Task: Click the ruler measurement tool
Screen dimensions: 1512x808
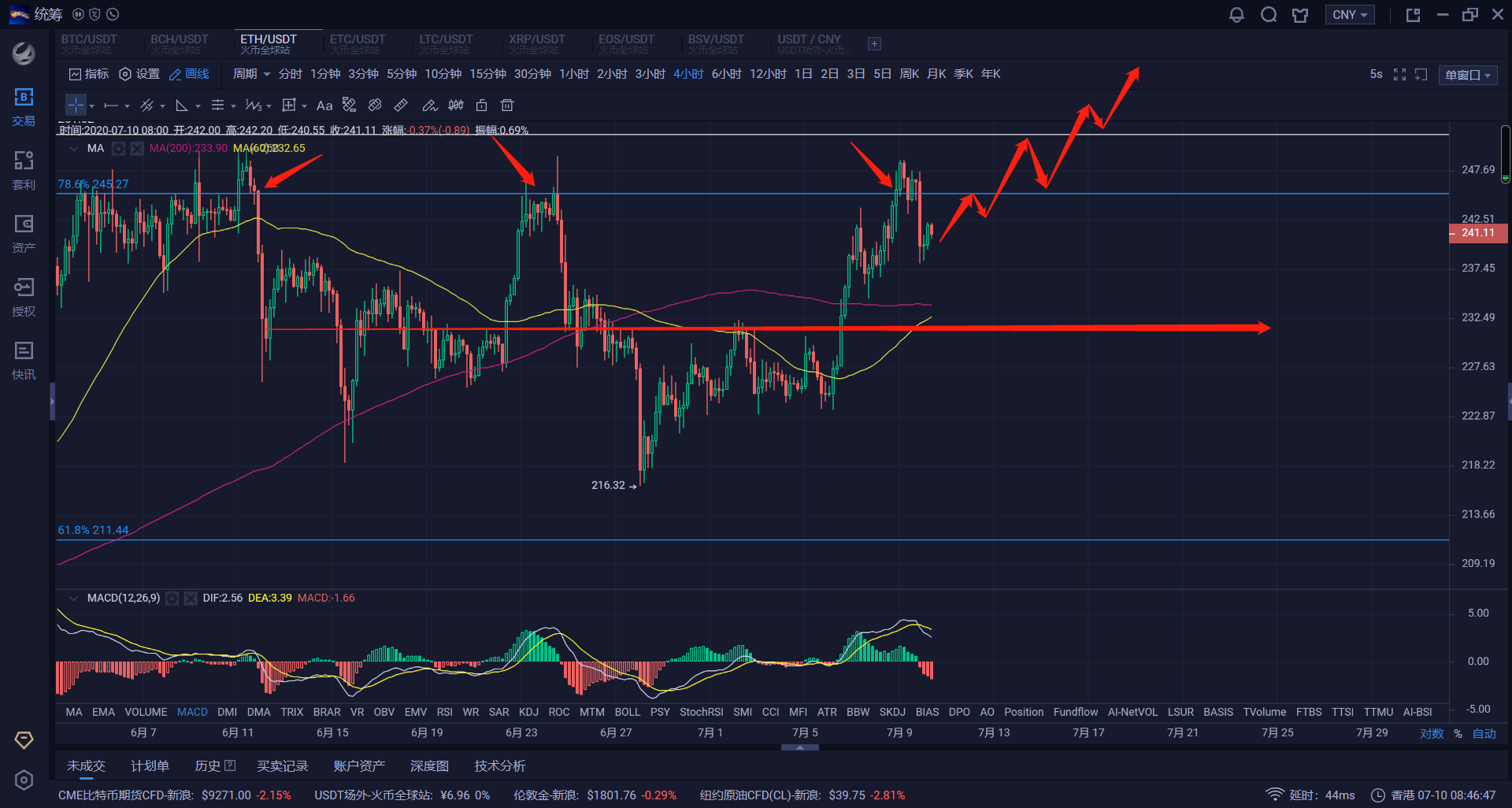Action: tap(401, 105)
